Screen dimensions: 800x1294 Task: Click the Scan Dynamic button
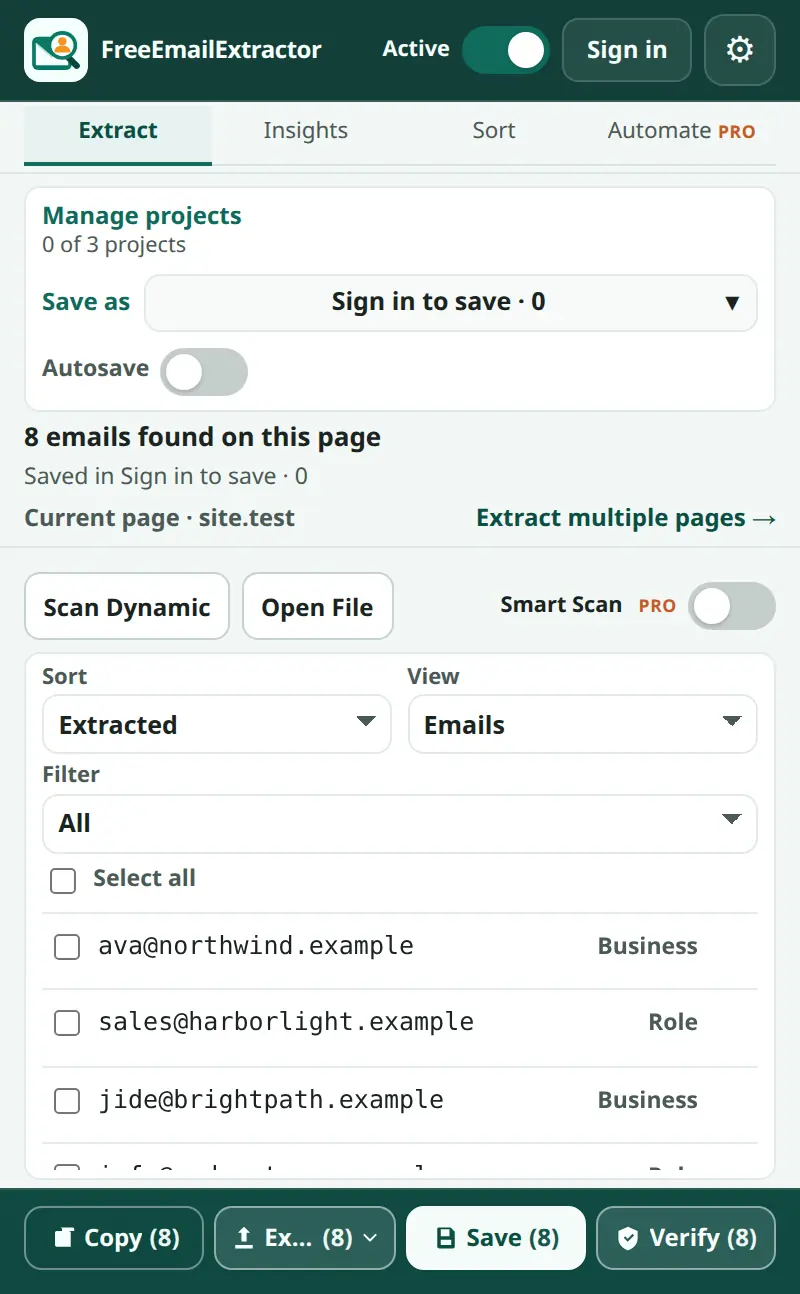click(127, 606)
